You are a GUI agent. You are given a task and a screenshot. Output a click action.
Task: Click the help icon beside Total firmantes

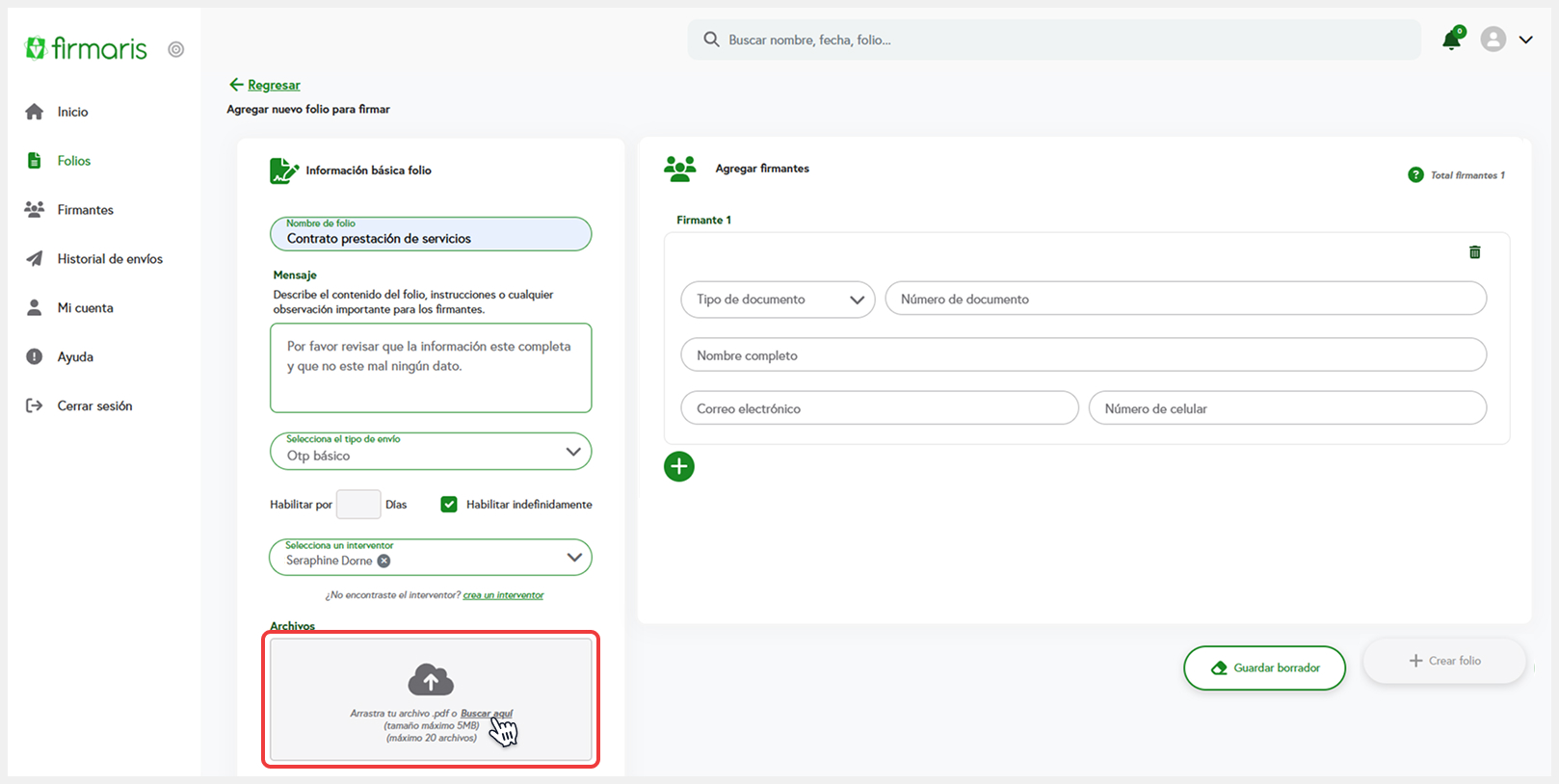click(x=1415, y=175)
